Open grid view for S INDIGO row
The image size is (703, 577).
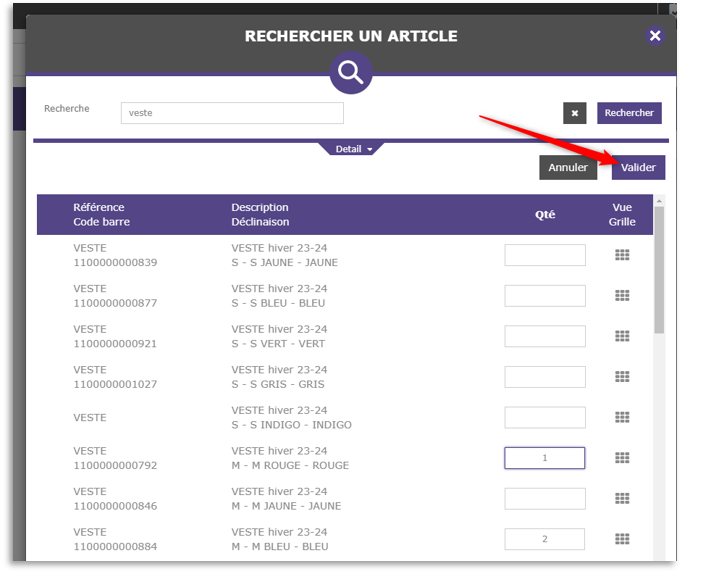click(x=622, y=417)
